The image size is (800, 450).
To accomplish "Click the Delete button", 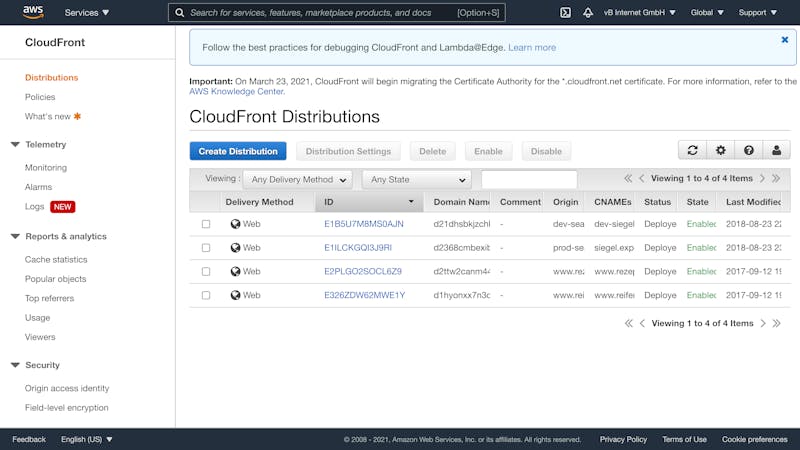I will tap(433, 151).
